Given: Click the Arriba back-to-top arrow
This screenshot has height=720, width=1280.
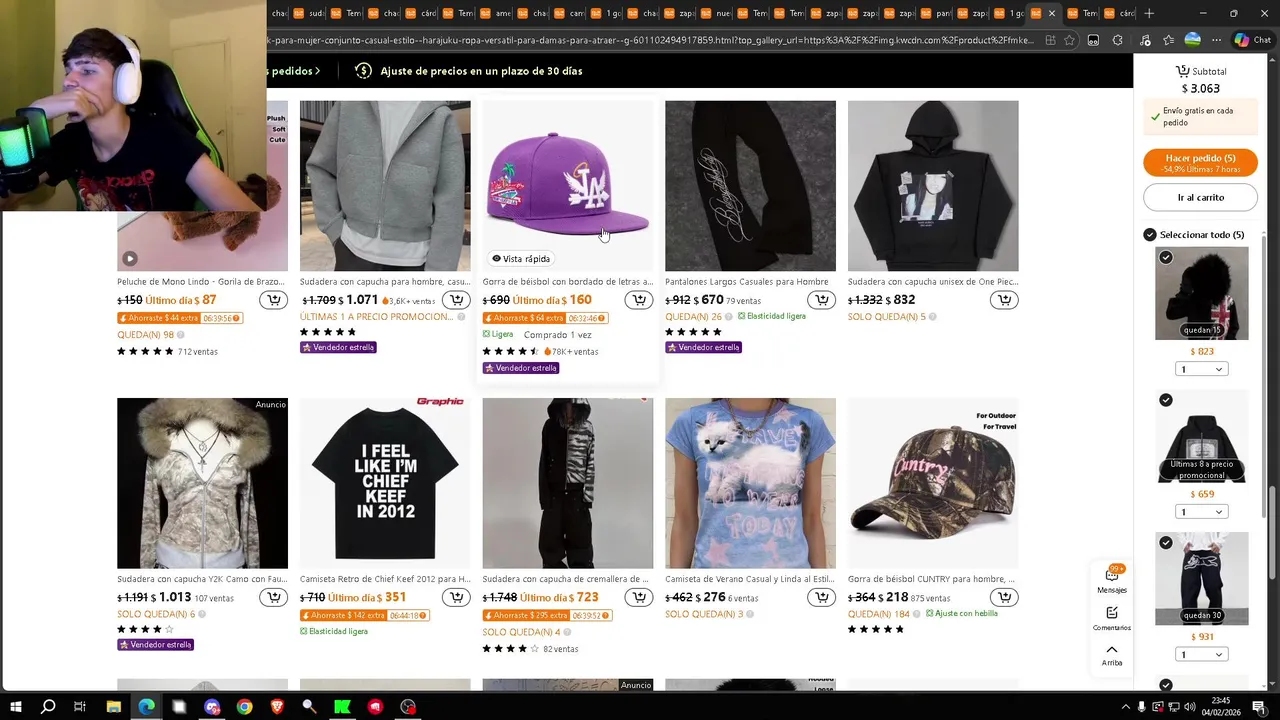Looking at the screenshot, I should click(1112, 655).
